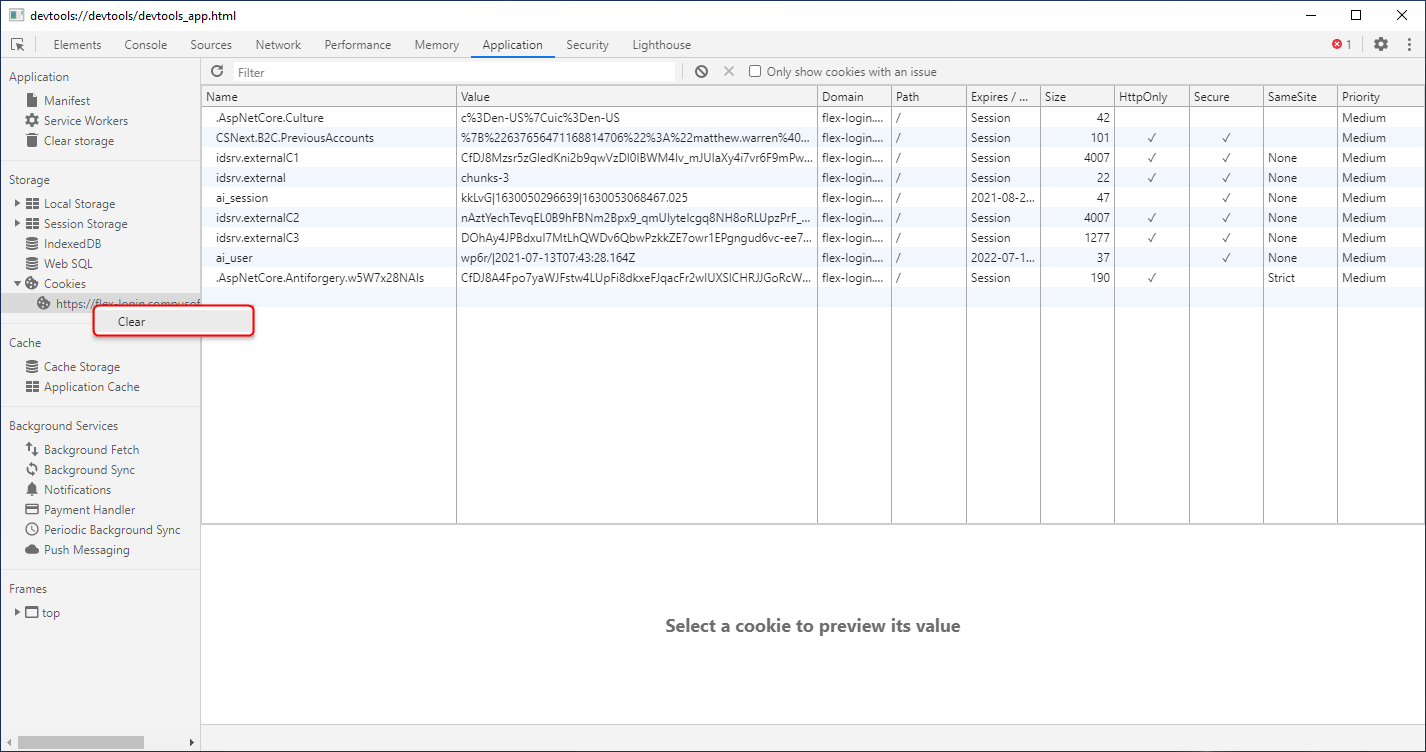Expand the Local Storage tree
This screenshot has height=752, width=1426.
[x=17, y=204]
